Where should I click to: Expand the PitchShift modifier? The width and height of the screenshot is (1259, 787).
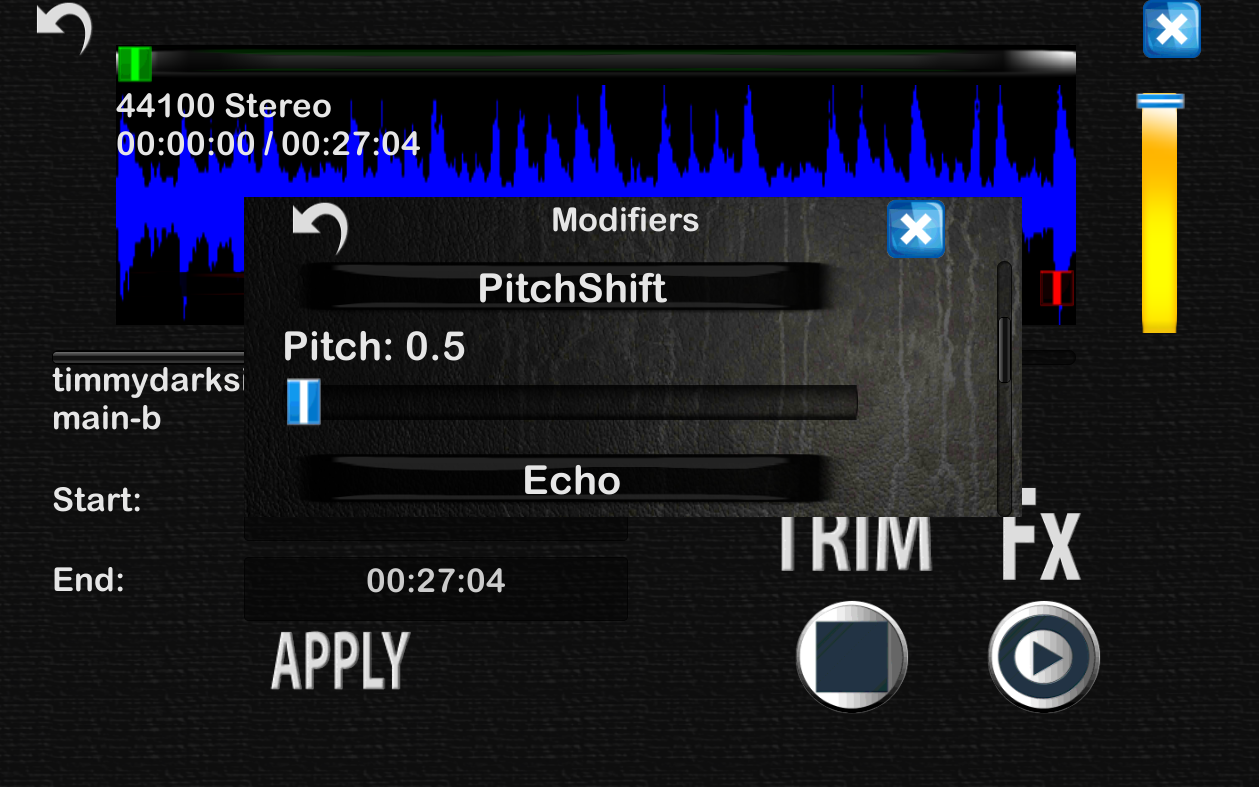pyautogui.click(x=572, y=288)
